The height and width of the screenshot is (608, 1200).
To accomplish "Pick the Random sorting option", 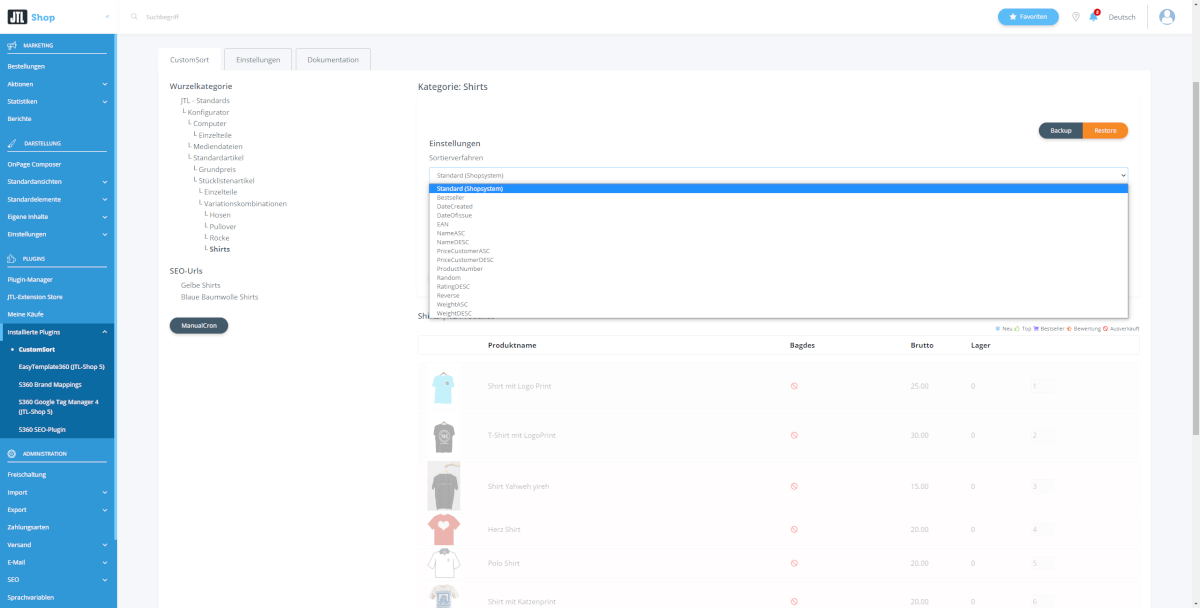I will 449,278.
